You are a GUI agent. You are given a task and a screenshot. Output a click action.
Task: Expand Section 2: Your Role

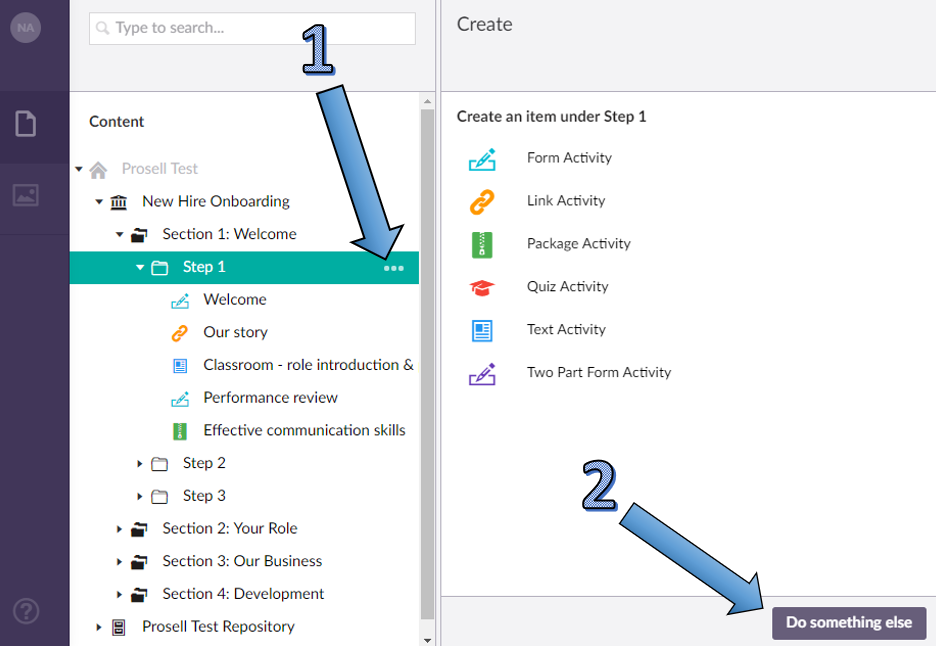tap(120, 528)
